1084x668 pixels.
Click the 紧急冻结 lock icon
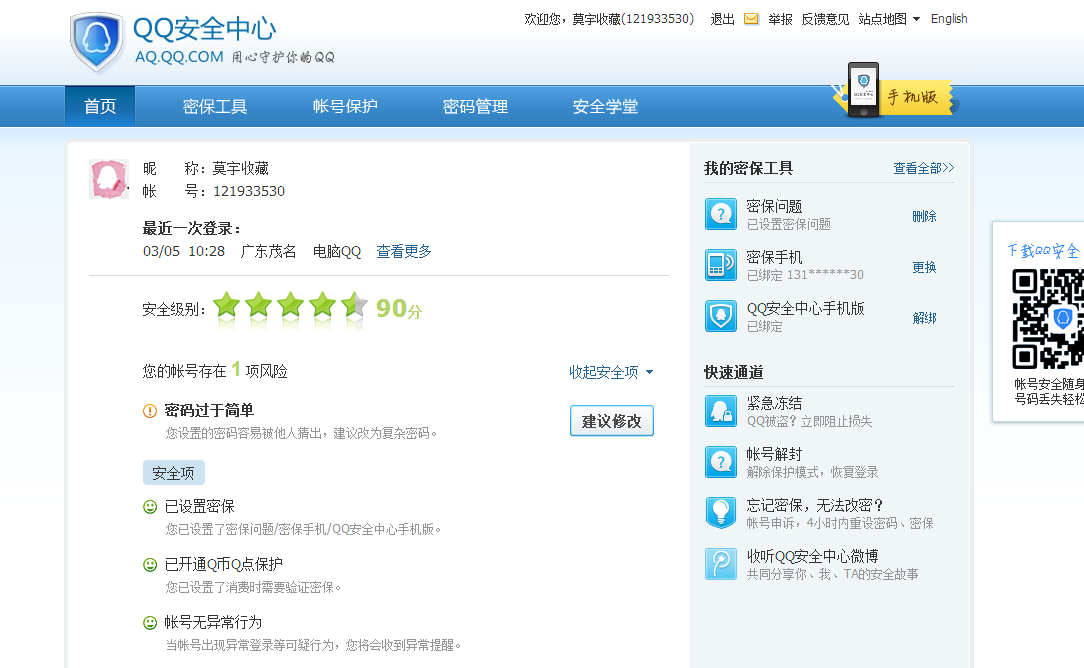[x=720, y=411]
